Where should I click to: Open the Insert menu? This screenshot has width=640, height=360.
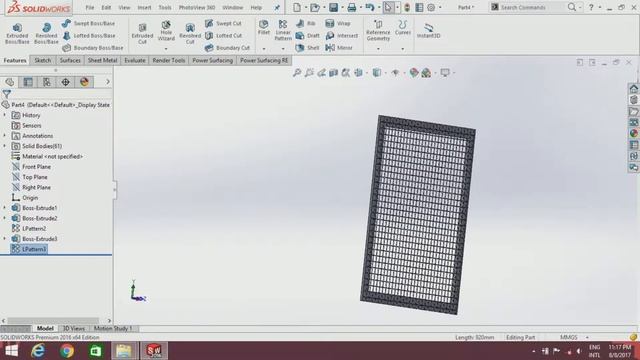[144, 7]
